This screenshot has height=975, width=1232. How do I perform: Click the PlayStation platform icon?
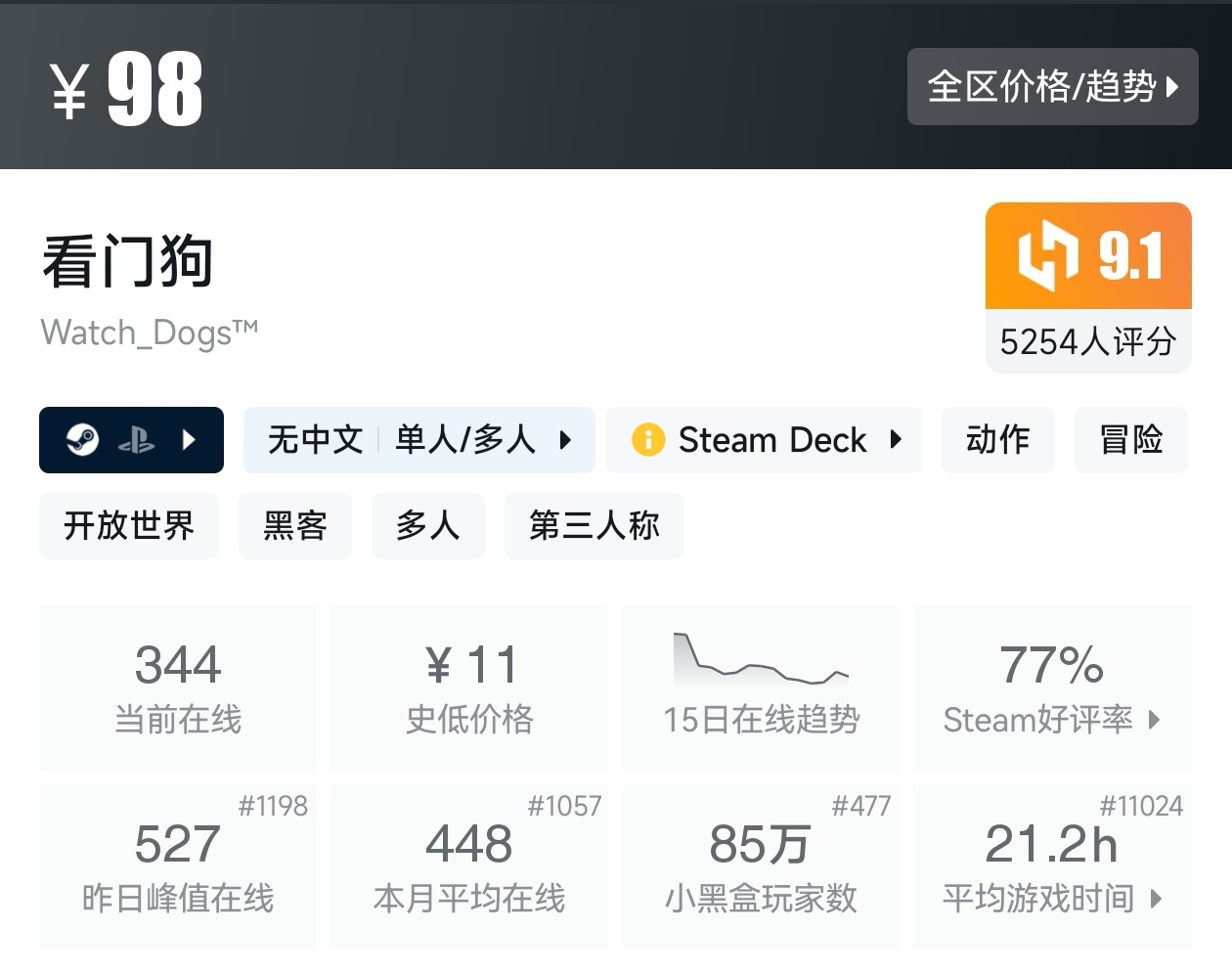pos(136,440)
